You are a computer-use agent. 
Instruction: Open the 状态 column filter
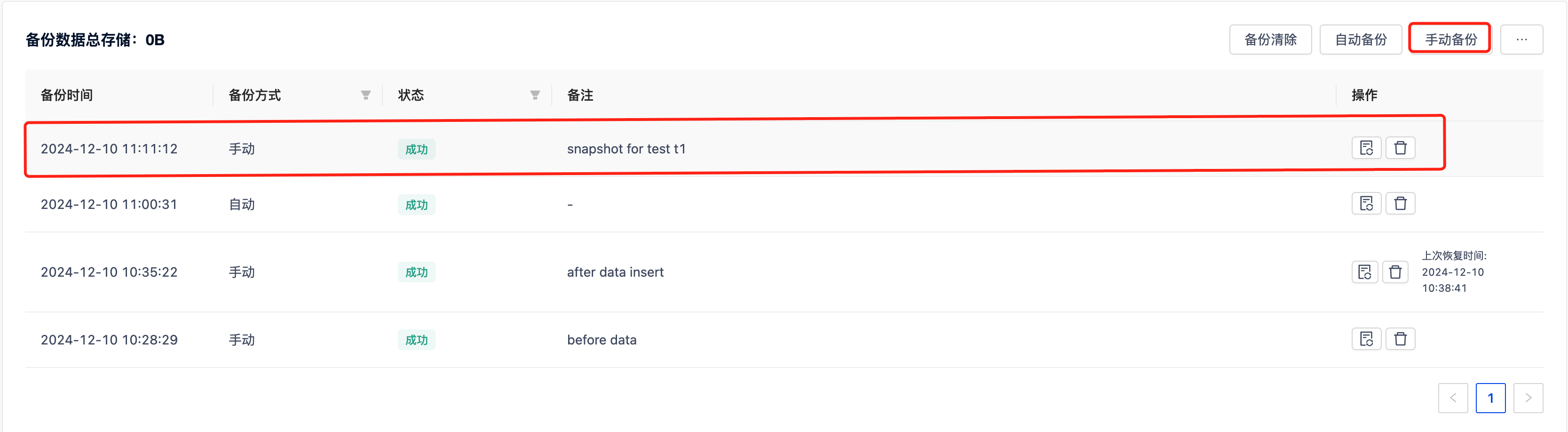(x=534, y=95)
